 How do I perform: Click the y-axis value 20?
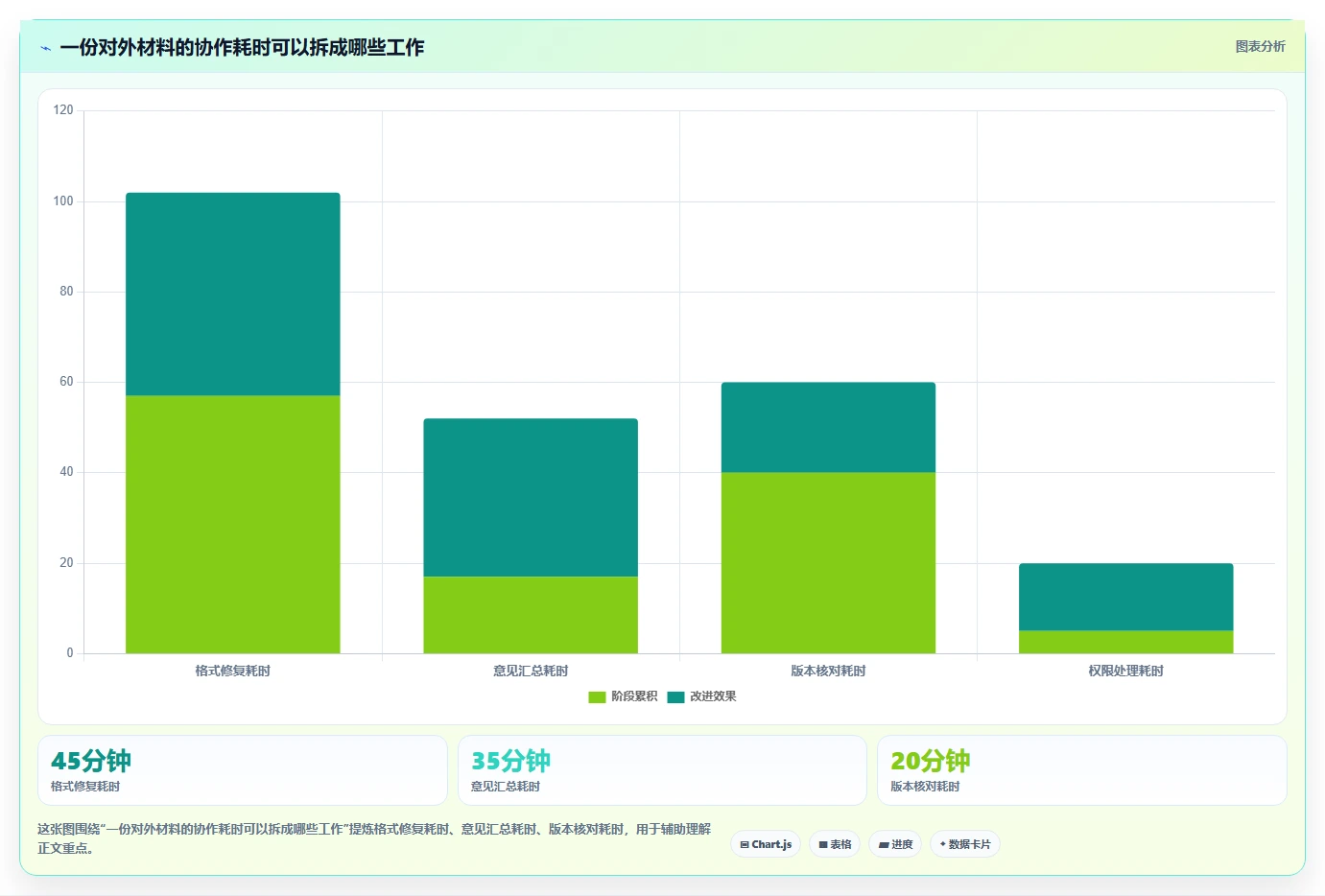66,563
